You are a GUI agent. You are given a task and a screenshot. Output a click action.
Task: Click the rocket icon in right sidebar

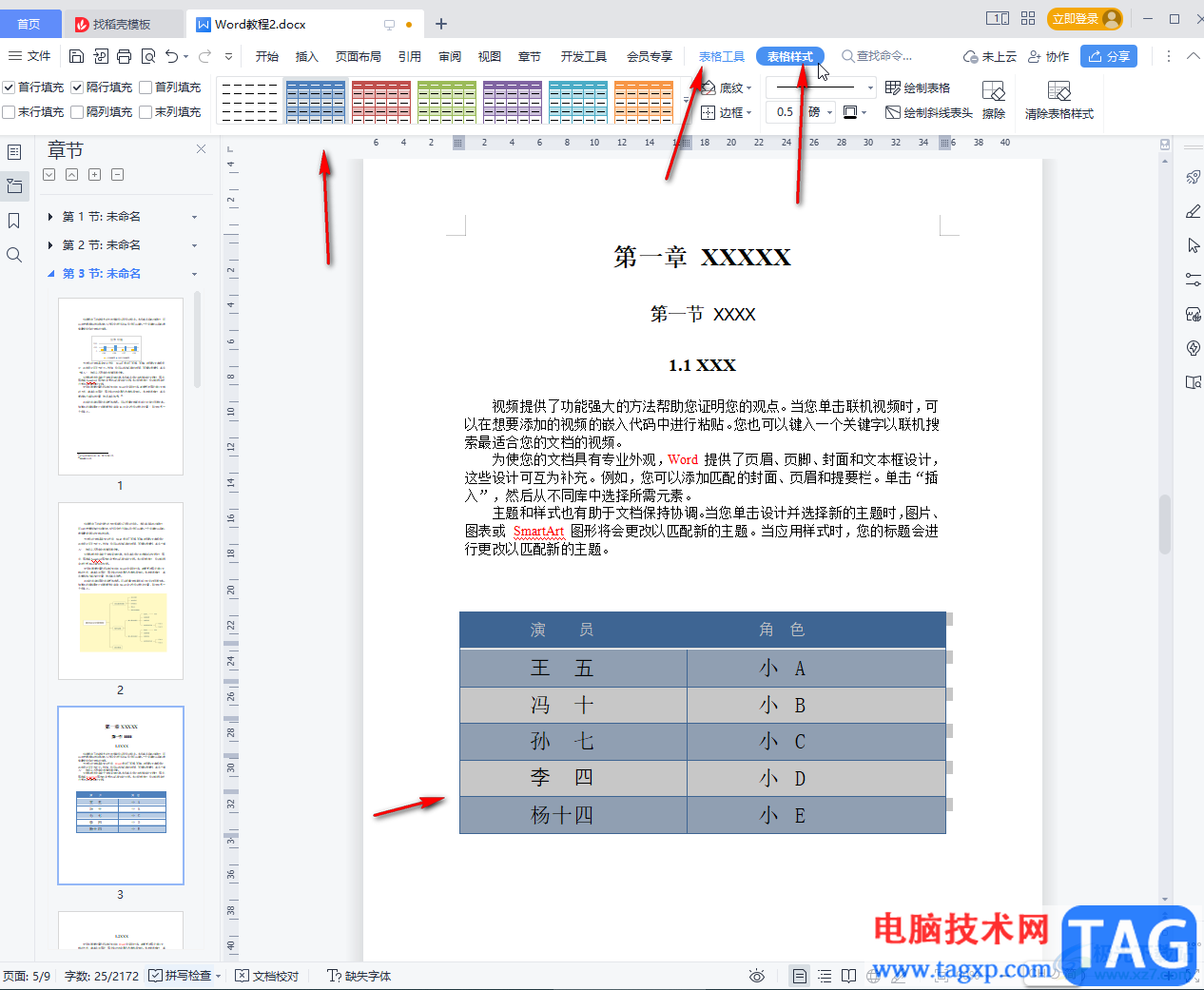[x=1194, y=177]
